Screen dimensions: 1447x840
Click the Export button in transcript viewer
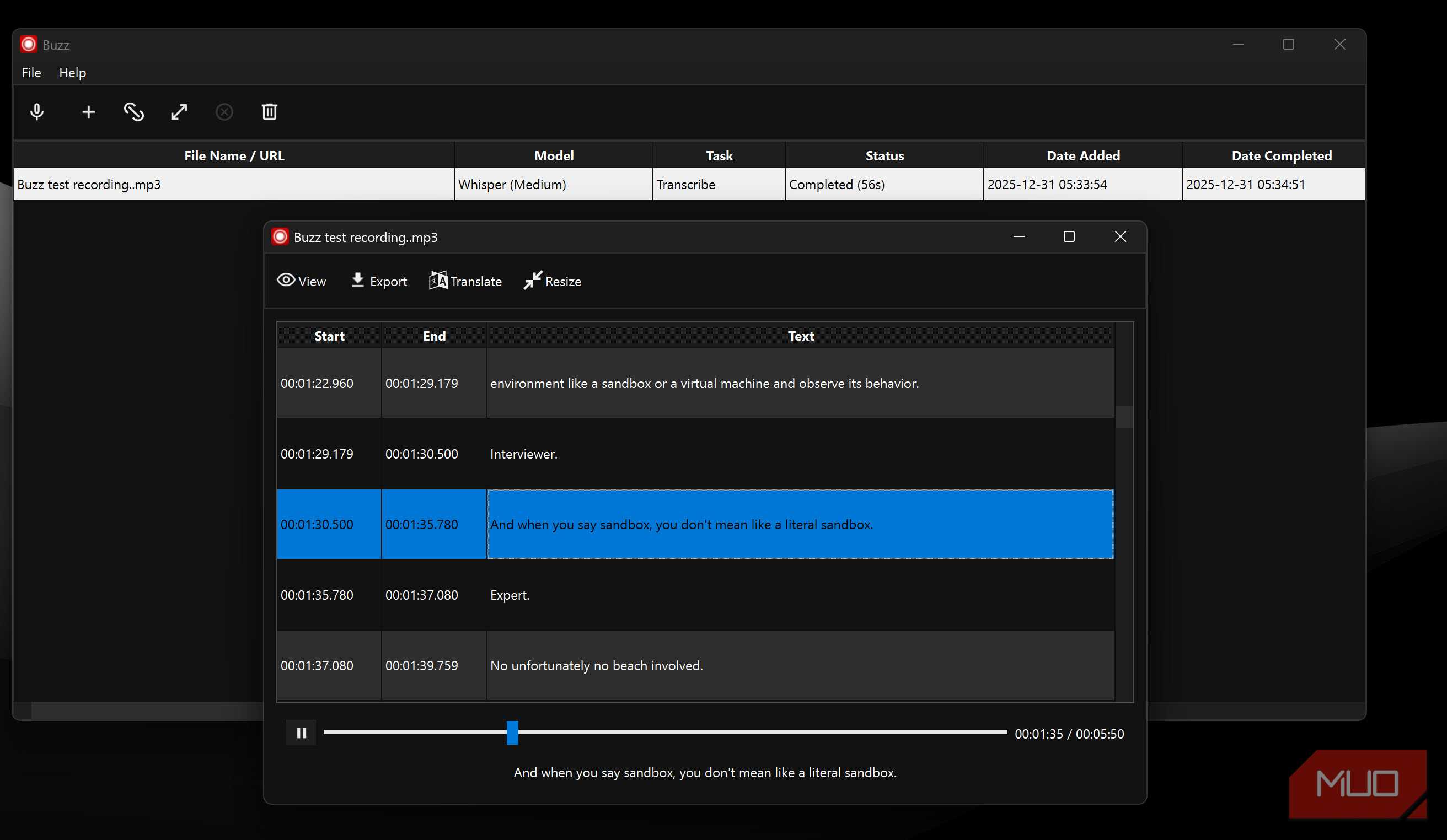[379, 281]
